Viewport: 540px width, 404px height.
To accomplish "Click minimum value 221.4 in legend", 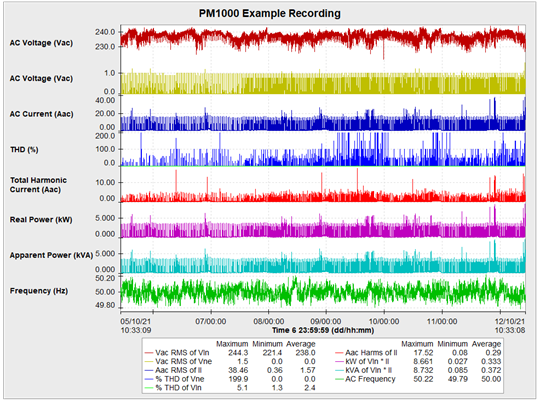I will [x=272, y=353].
